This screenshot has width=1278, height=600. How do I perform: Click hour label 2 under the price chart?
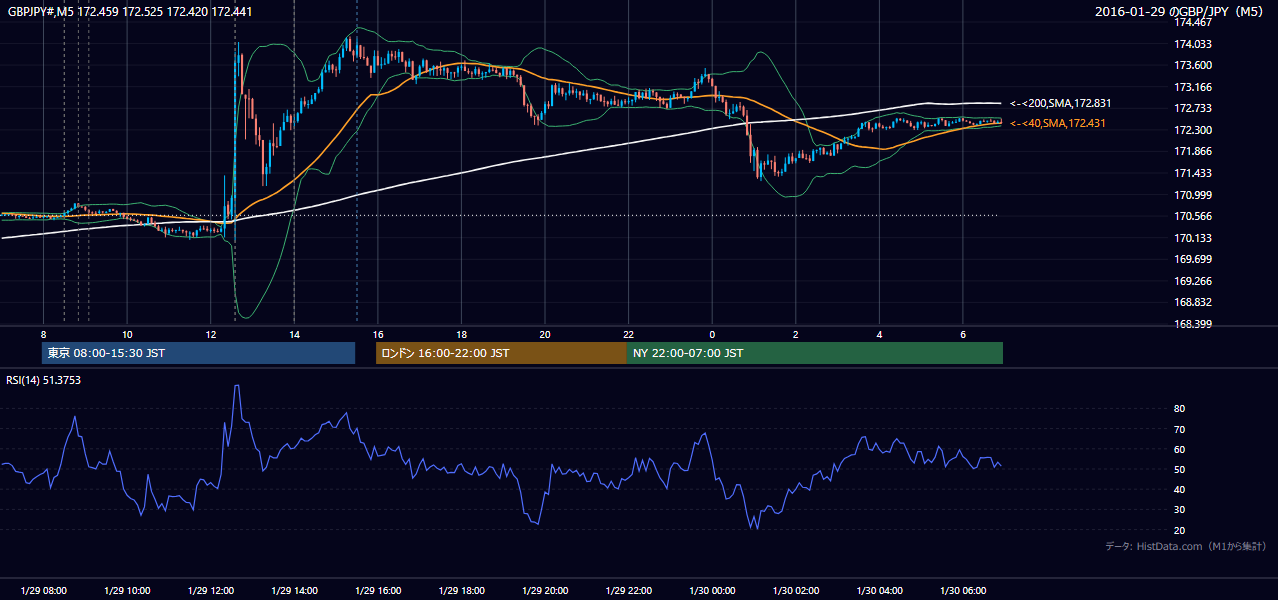tap(796, 334)
